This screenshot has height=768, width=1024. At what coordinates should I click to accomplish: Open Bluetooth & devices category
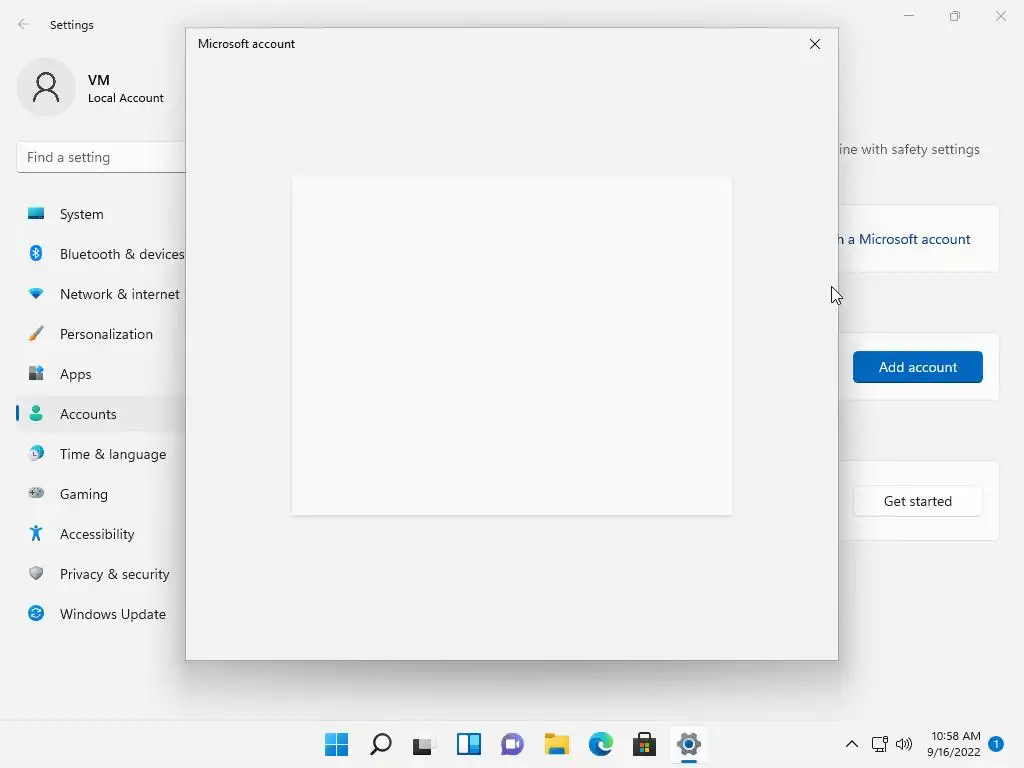(101, 254)
